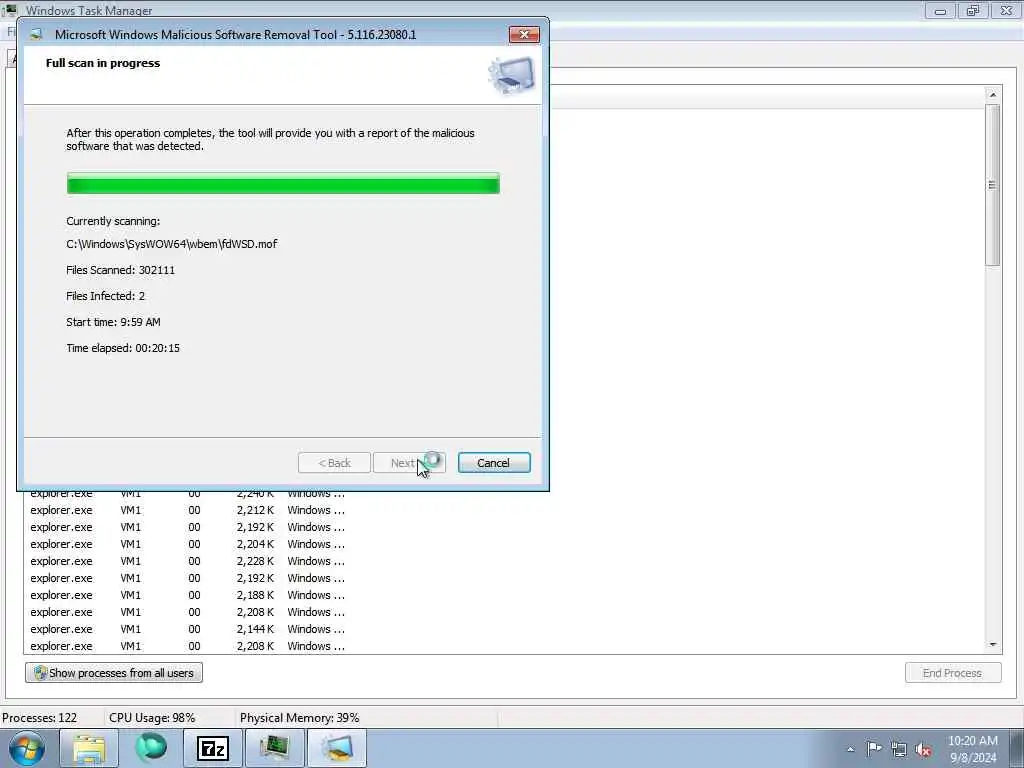Click the removal tool title bar icon
The width and height of the screenshot is (1024, 768).
pos(37,35)
